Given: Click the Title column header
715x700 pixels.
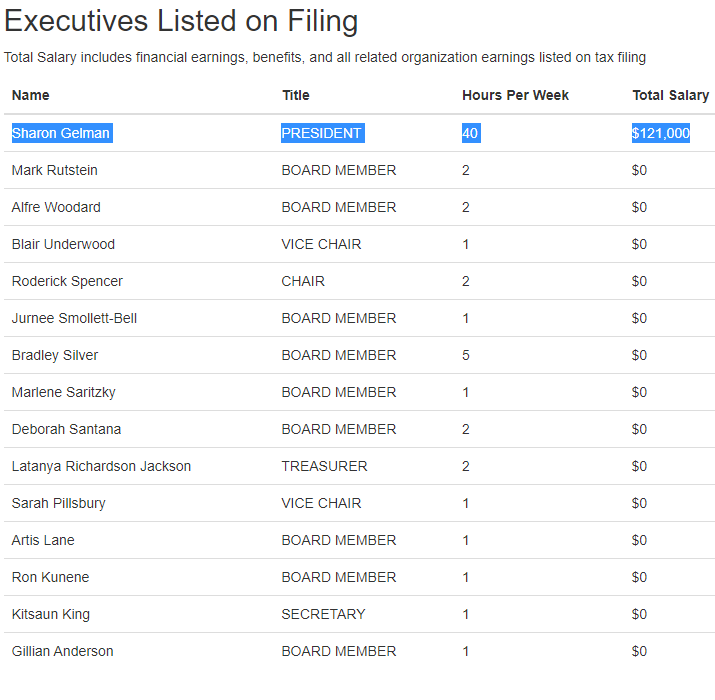Looking at the screenshot, I should click(x=295, y=95).
